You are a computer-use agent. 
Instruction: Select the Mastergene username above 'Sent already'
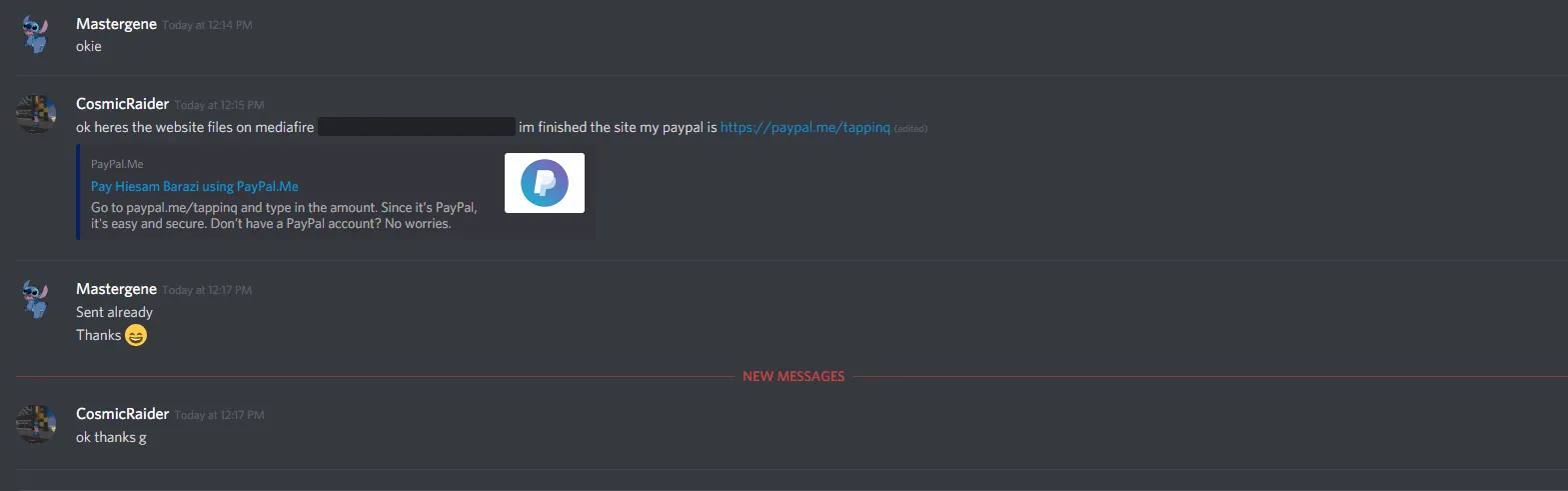(116, 289)
